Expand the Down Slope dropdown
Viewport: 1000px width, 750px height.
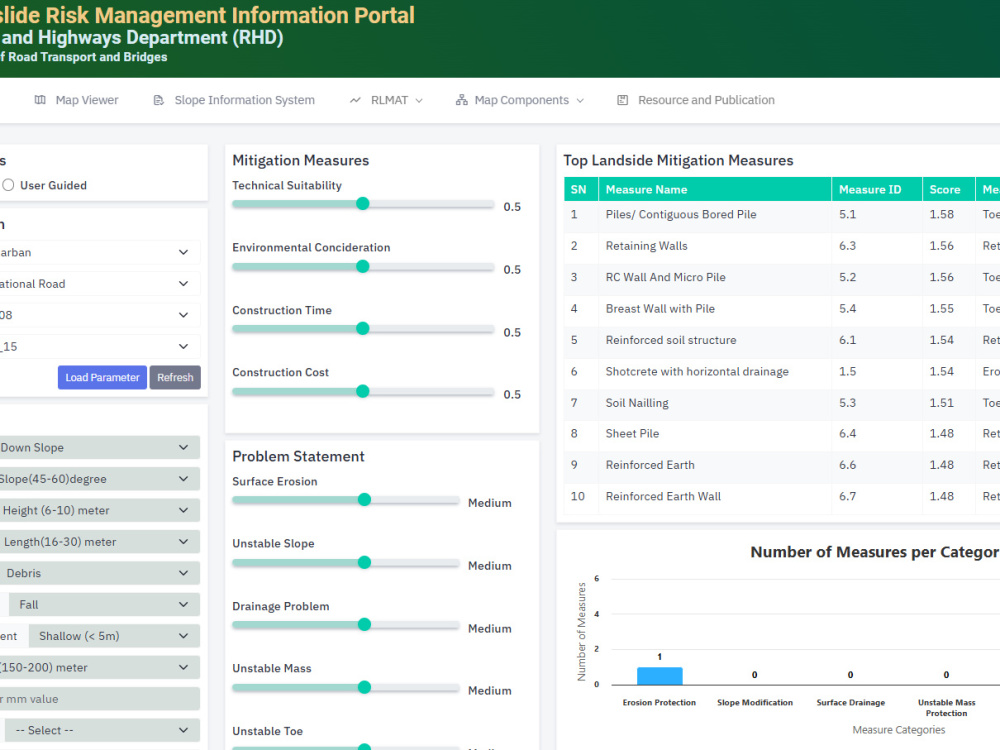(x=99, y=448)
